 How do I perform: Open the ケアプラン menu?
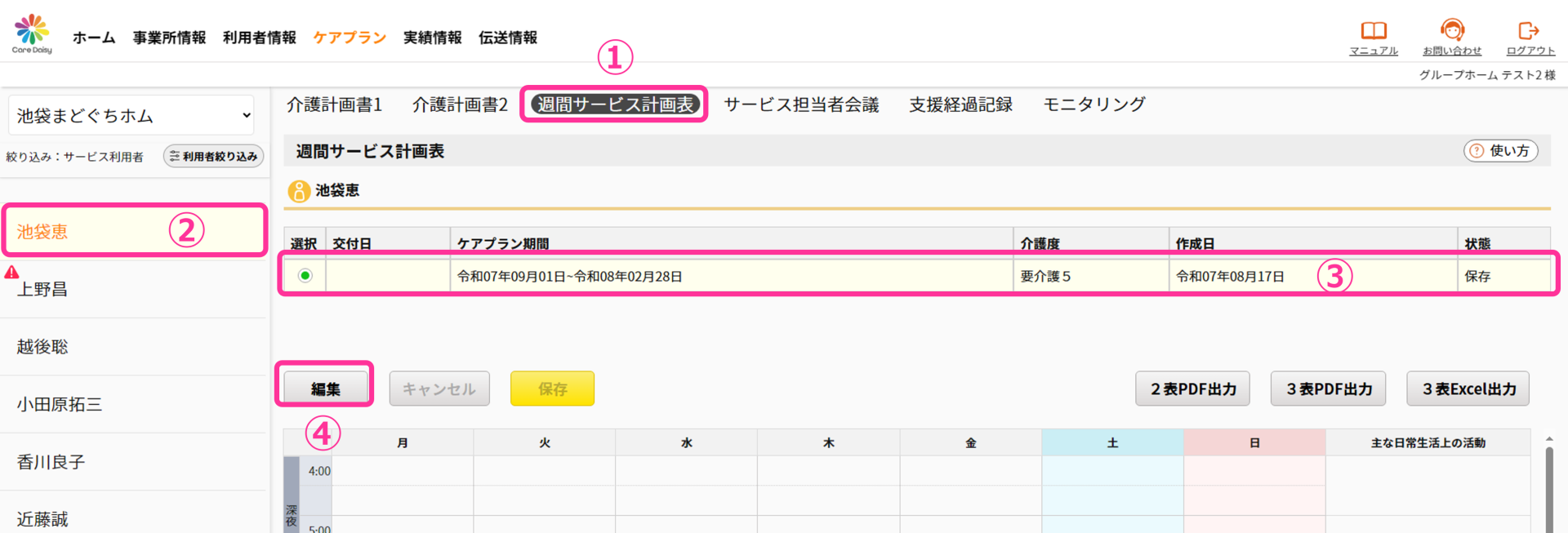(349, 38)
